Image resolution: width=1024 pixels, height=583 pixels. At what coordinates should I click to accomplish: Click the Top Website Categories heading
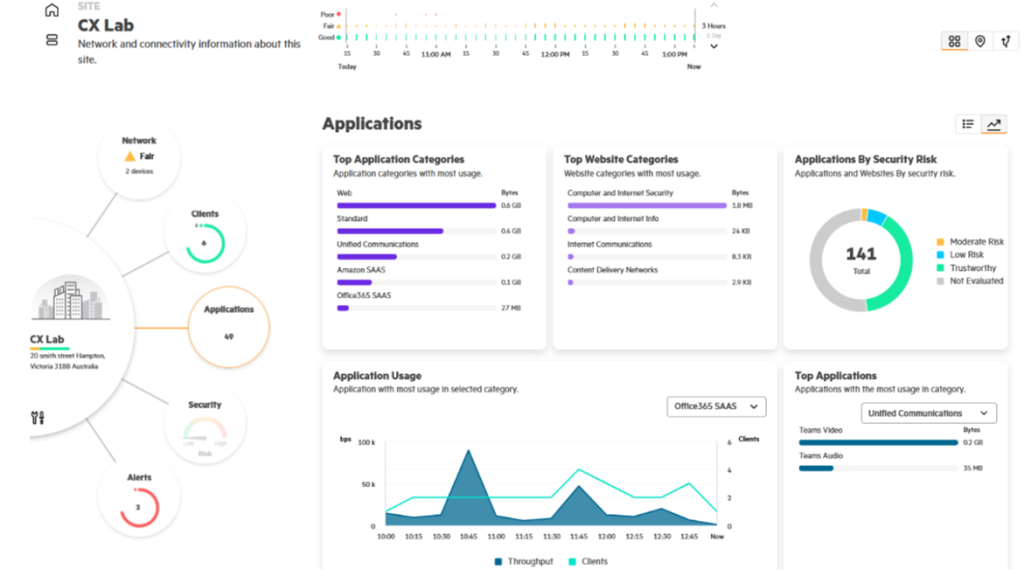(x=621, y=159)
